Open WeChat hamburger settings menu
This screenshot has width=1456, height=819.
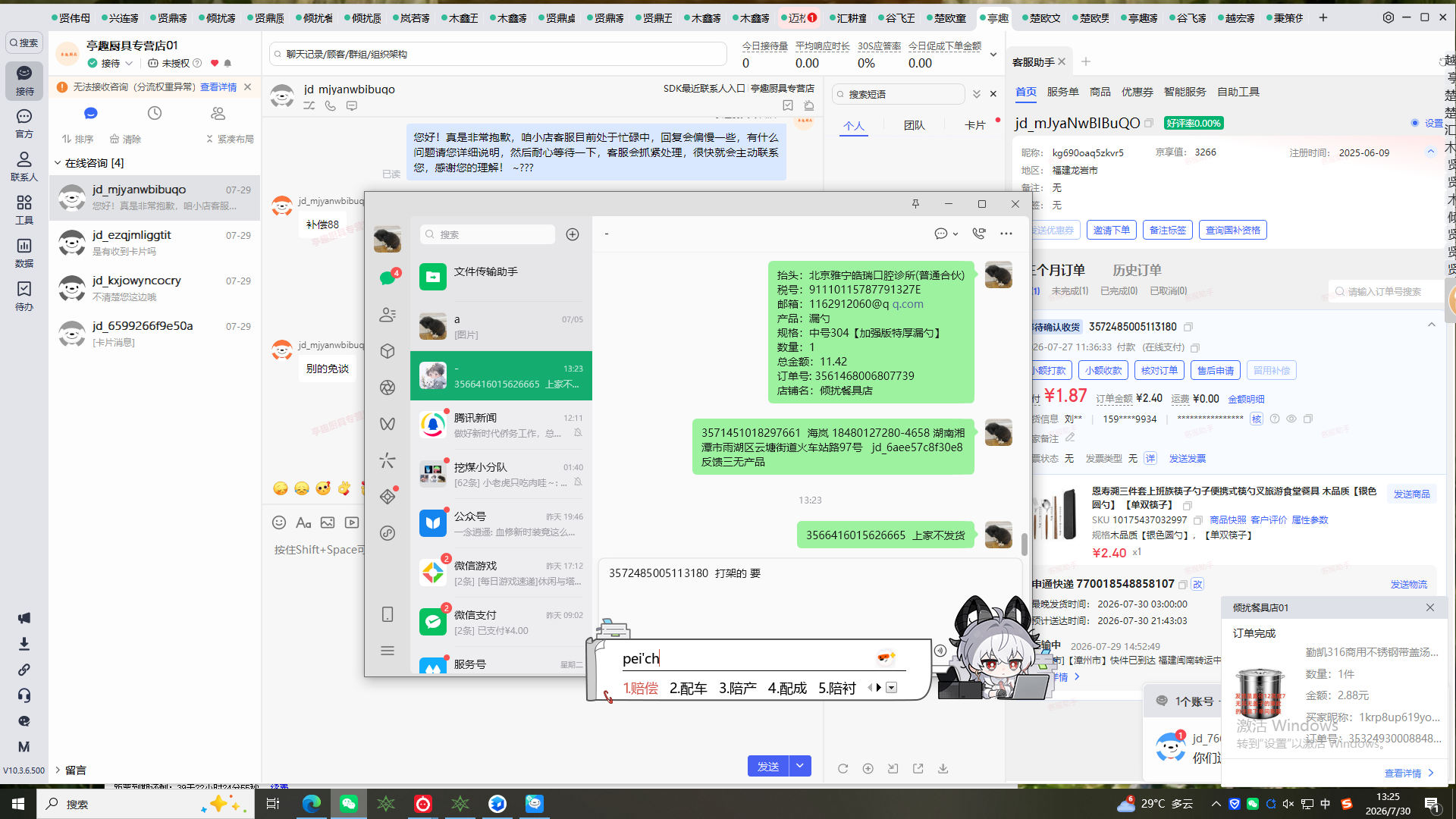coord(388,651)
